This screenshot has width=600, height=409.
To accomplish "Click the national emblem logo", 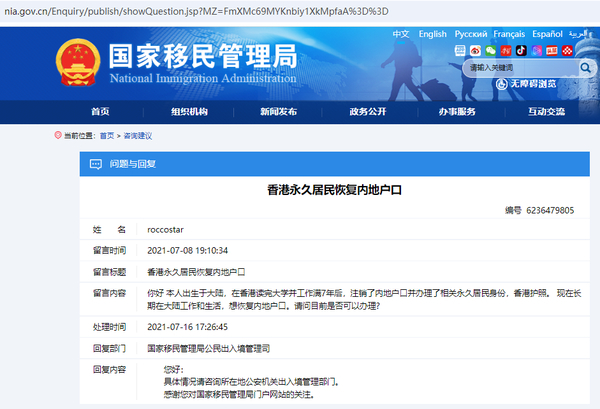I will pyautogui.click(x=78, y=62).
